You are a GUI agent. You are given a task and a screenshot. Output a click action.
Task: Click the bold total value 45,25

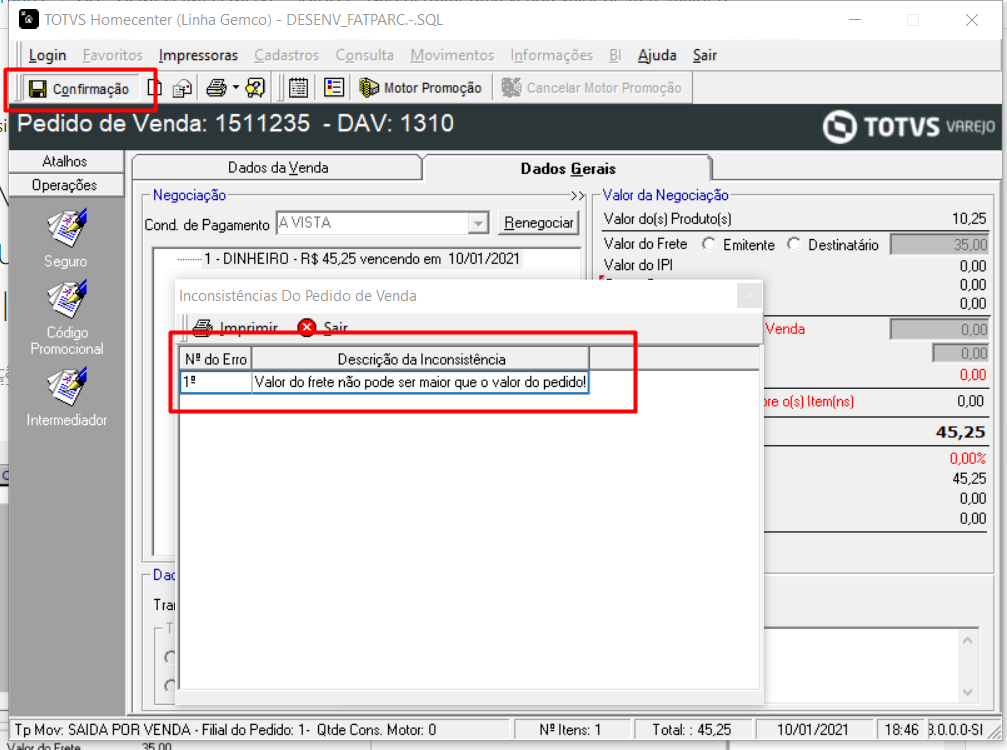click(960, 432)
